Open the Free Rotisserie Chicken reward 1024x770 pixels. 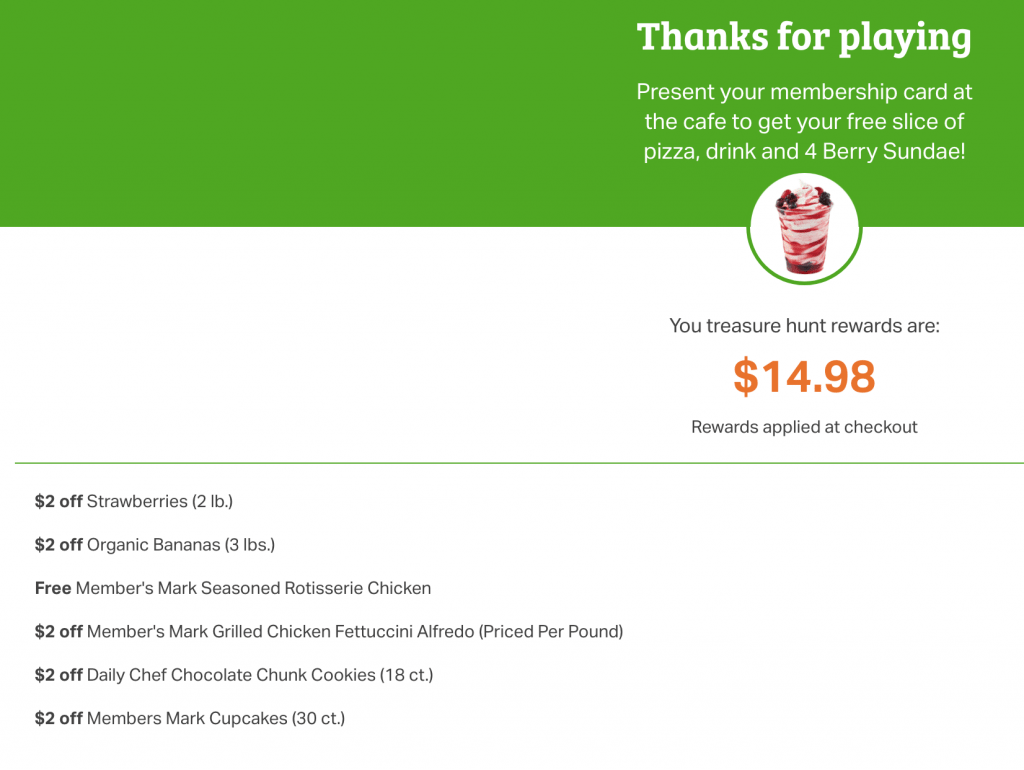(x=232, y=588)
